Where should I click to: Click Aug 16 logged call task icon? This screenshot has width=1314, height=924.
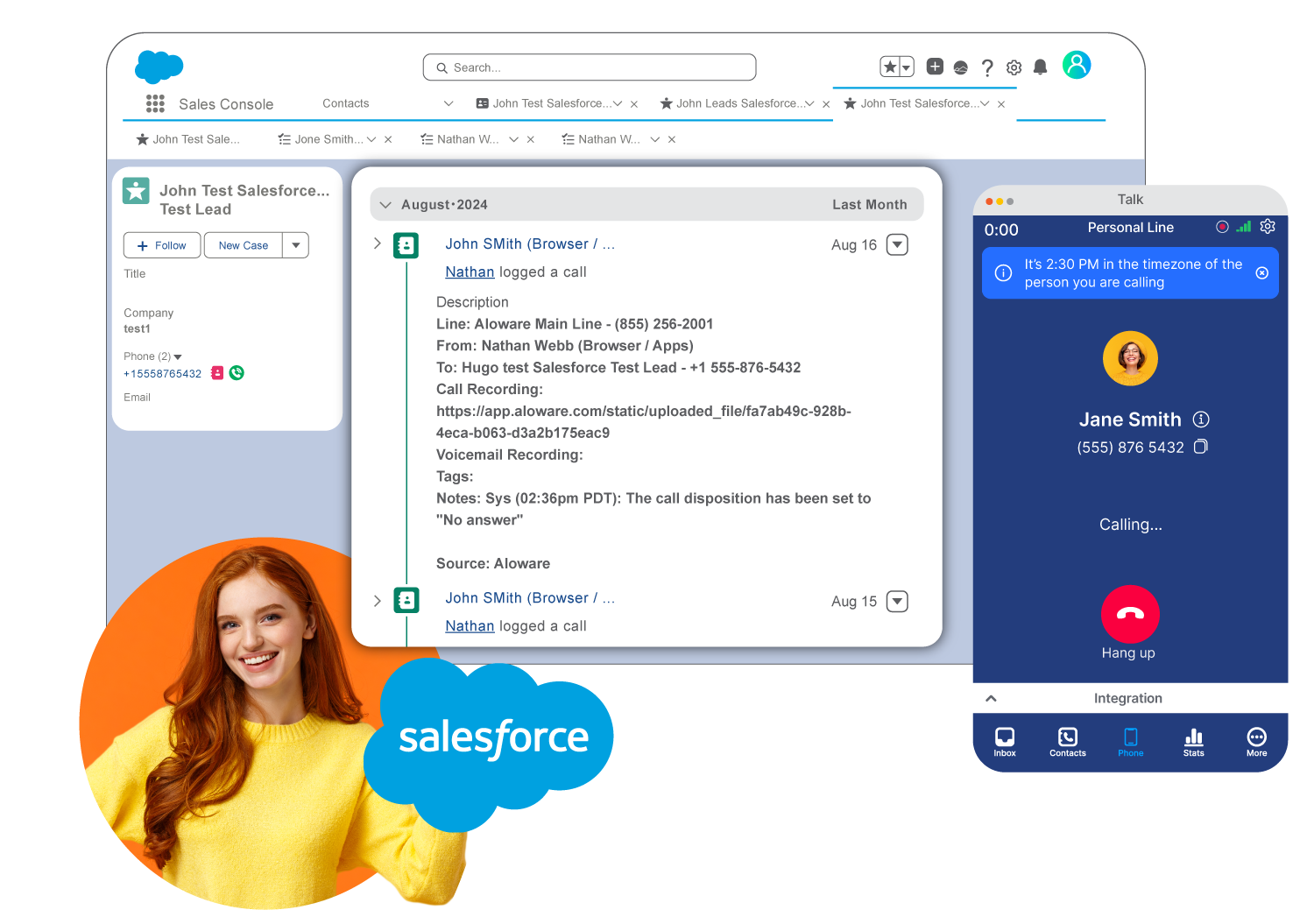[406, 245]
